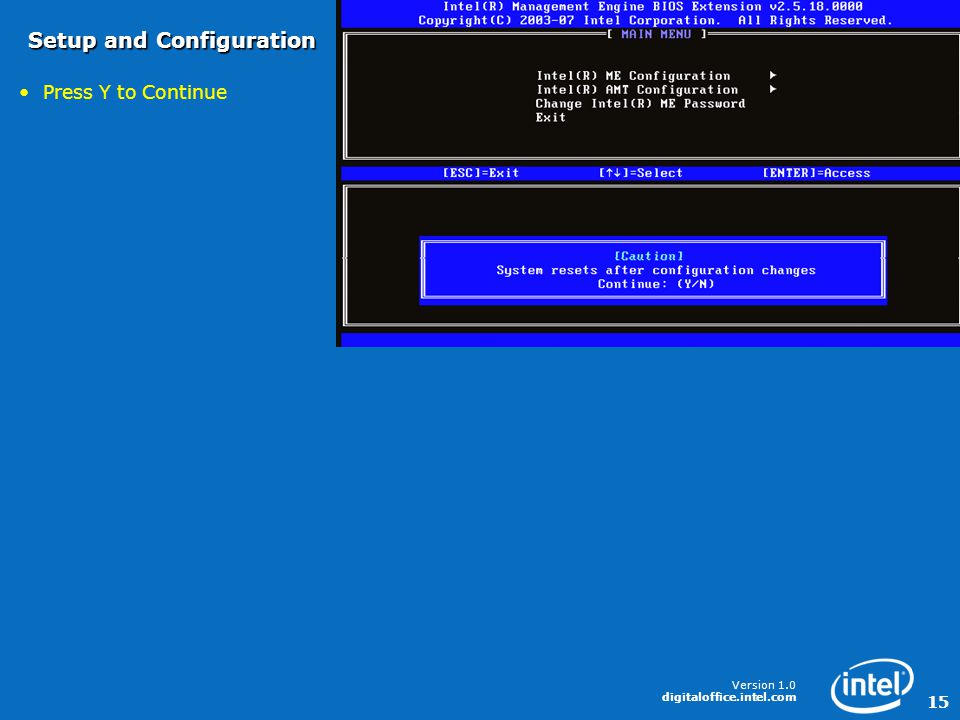The width and height of the screenshot is (960, 720).
Task: Open the digitaloffice.intel.com link
Action: coord(729,697)
